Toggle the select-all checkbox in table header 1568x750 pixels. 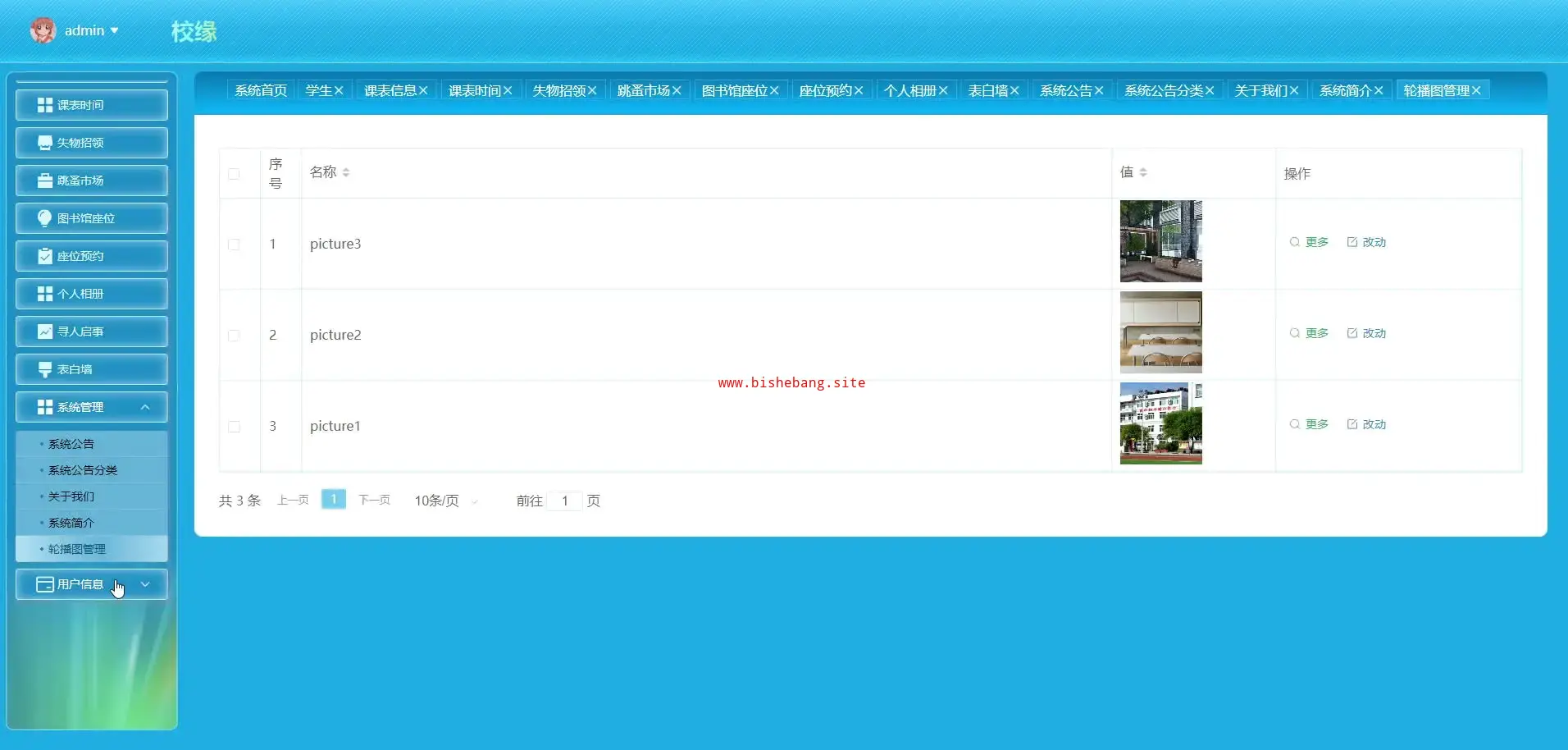pos(234,174)
